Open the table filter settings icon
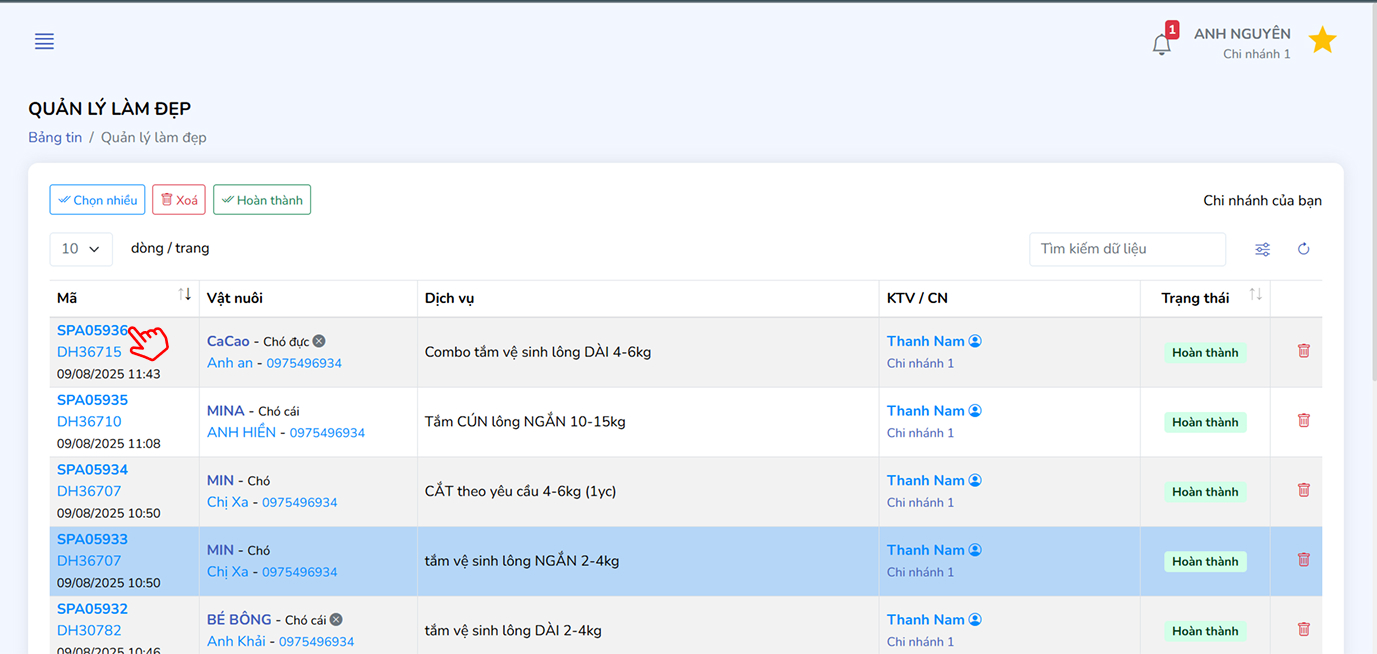This screenshot has width=1377, height=654. (x=1263, y=249)
